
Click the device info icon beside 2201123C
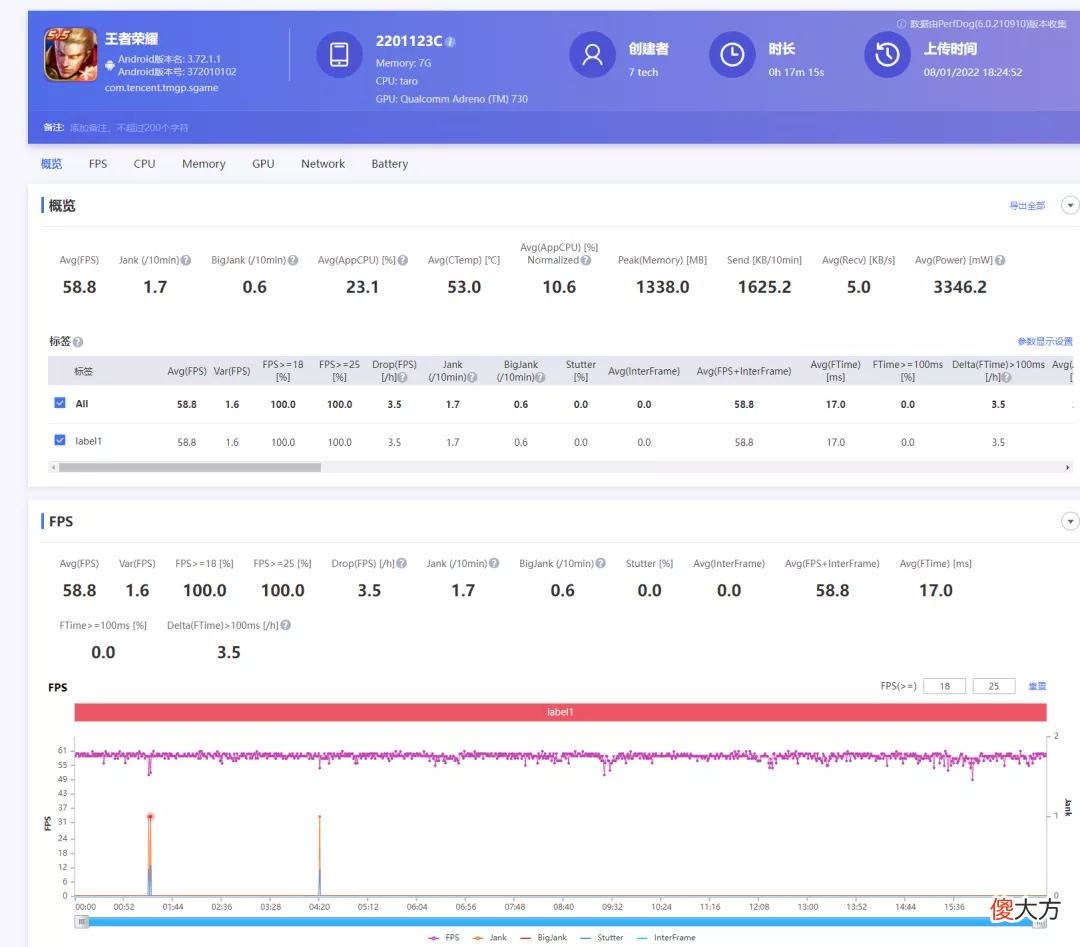point(450,42)
